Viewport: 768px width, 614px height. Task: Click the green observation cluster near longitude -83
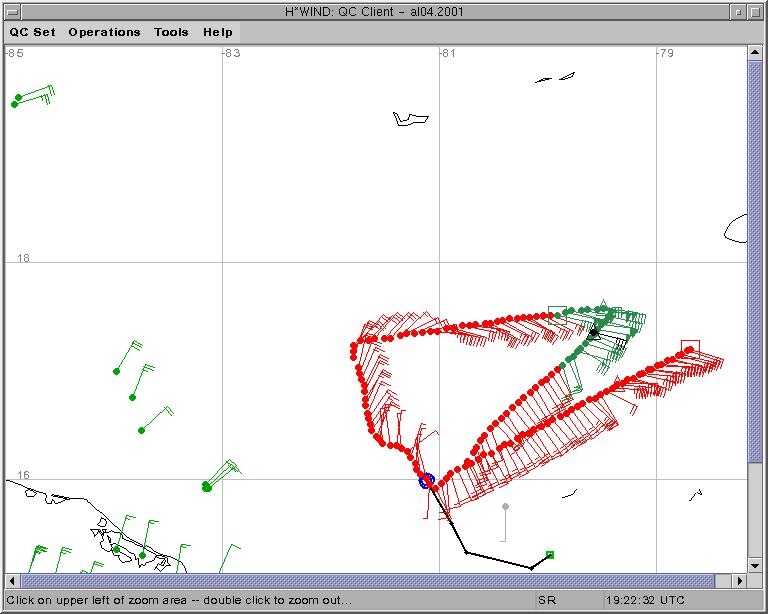(x=206, y=486)
